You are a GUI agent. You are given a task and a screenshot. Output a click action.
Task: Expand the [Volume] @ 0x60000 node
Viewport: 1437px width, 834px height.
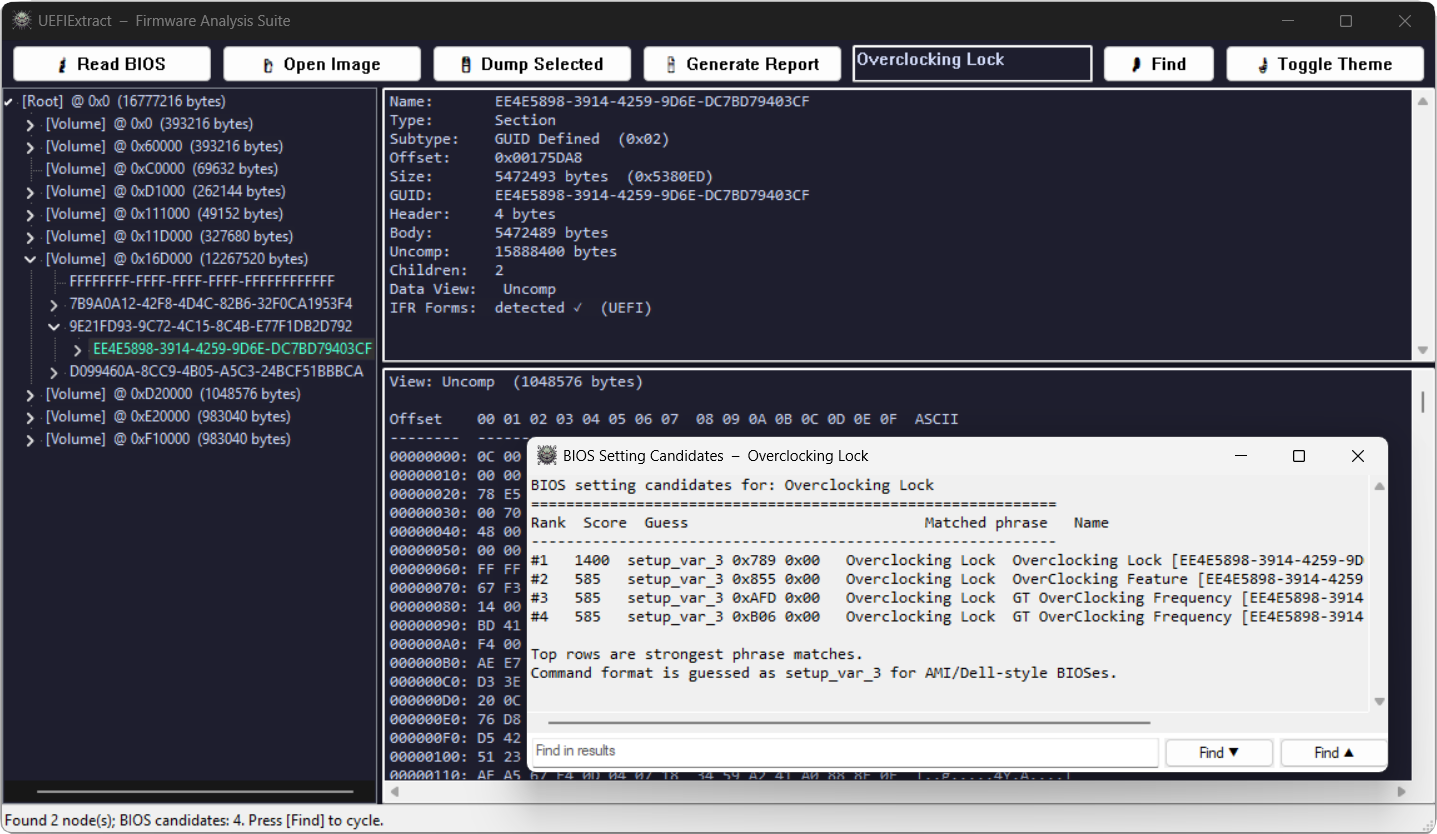pos(30,147)
